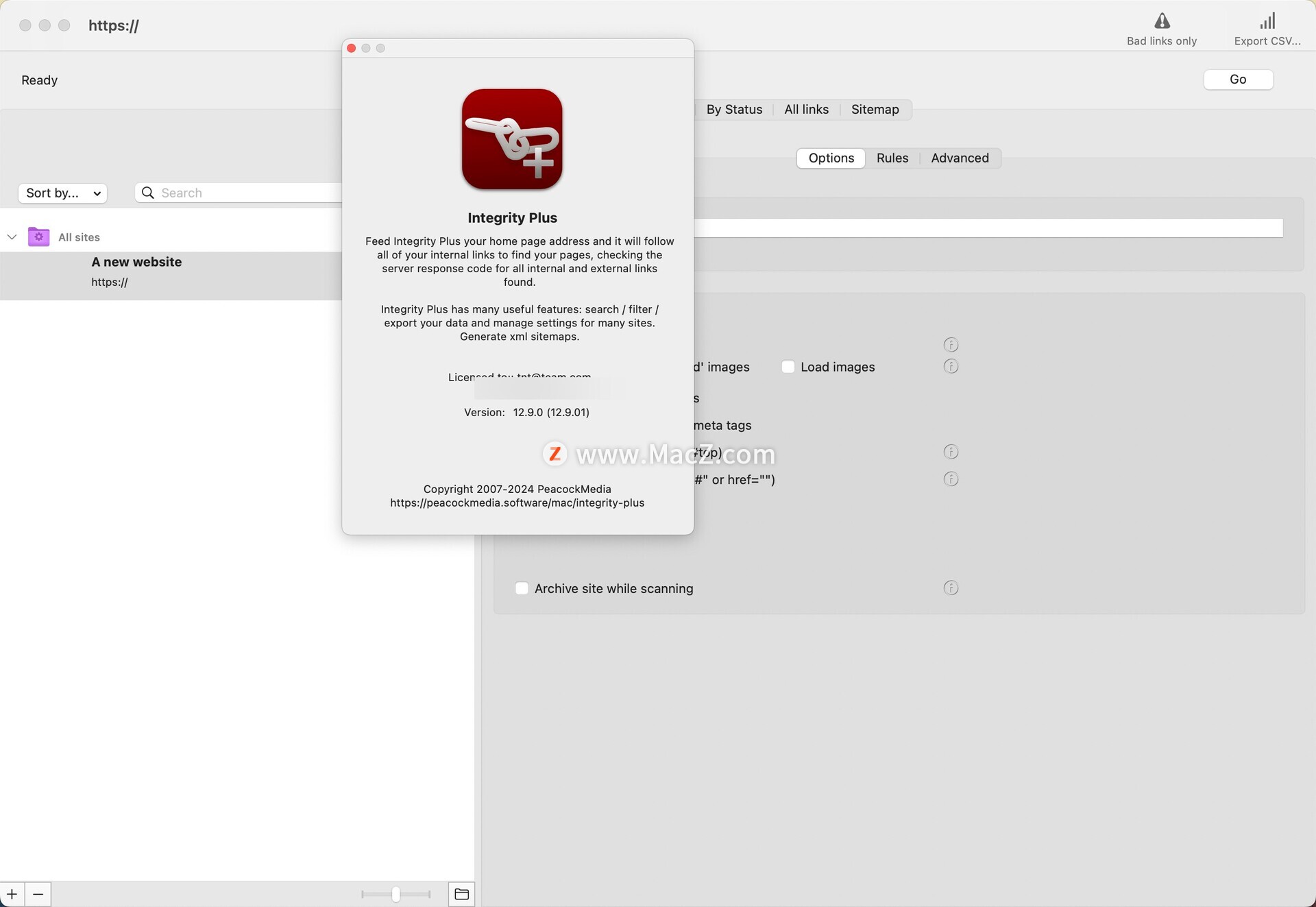
Task: Click the minus icon to remove the site
Action: point(38,894)
